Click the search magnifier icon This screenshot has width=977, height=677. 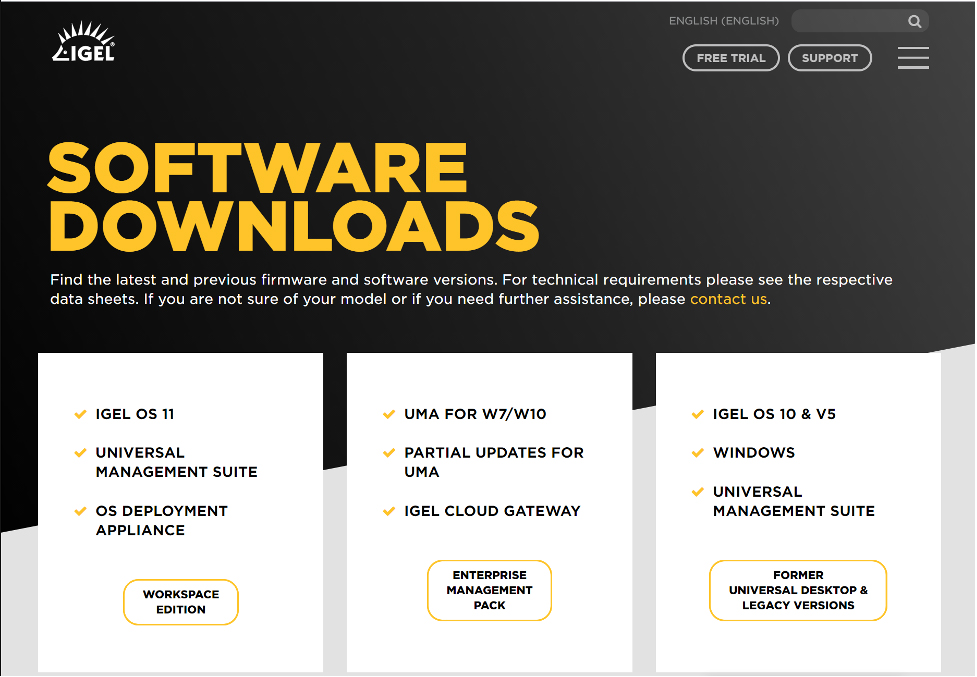click(x=914, y=21)
